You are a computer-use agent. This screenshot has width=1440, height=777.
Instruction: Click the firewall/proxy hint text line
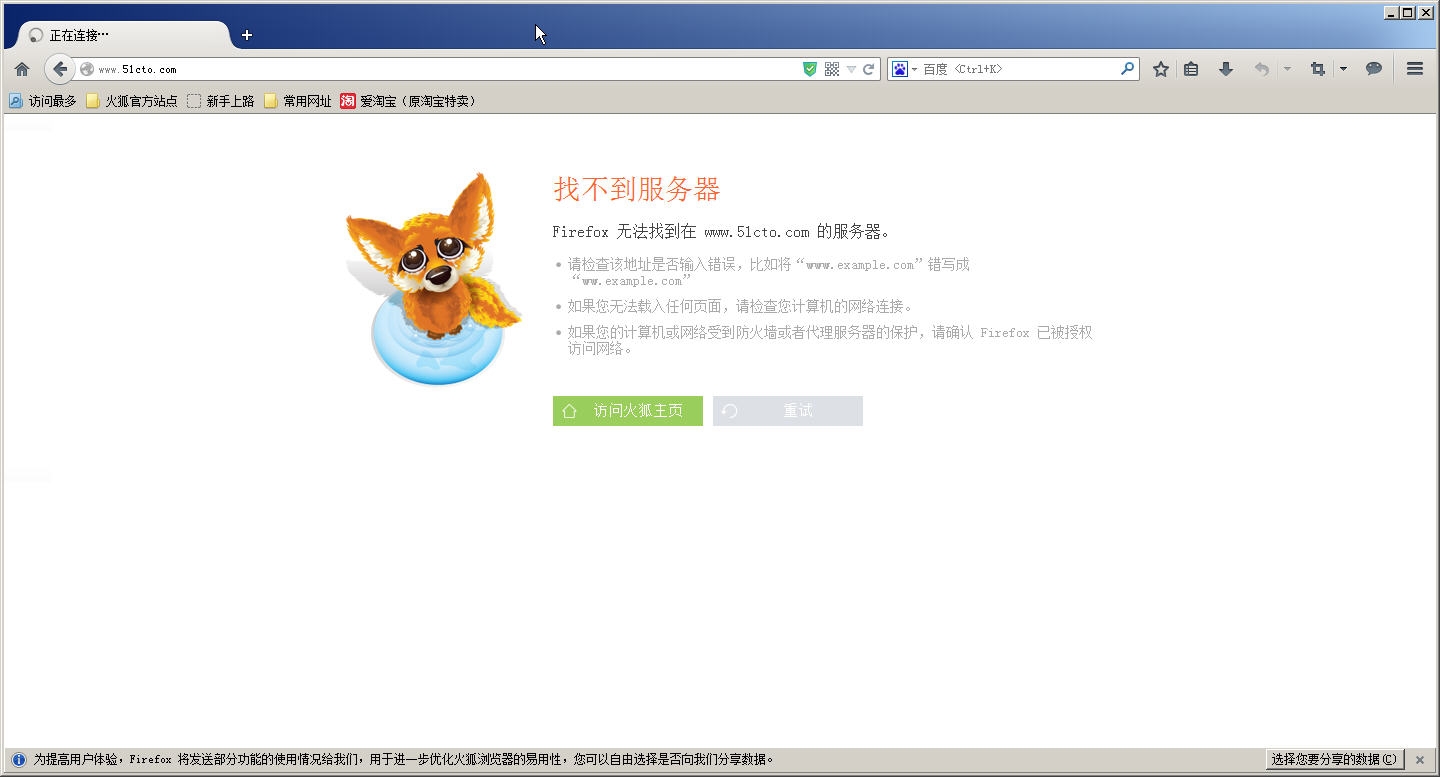coord(830,340)
